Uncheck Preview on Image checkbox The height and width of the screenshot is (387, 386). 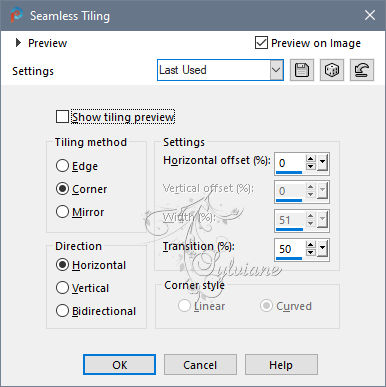[x=261, y=43]
